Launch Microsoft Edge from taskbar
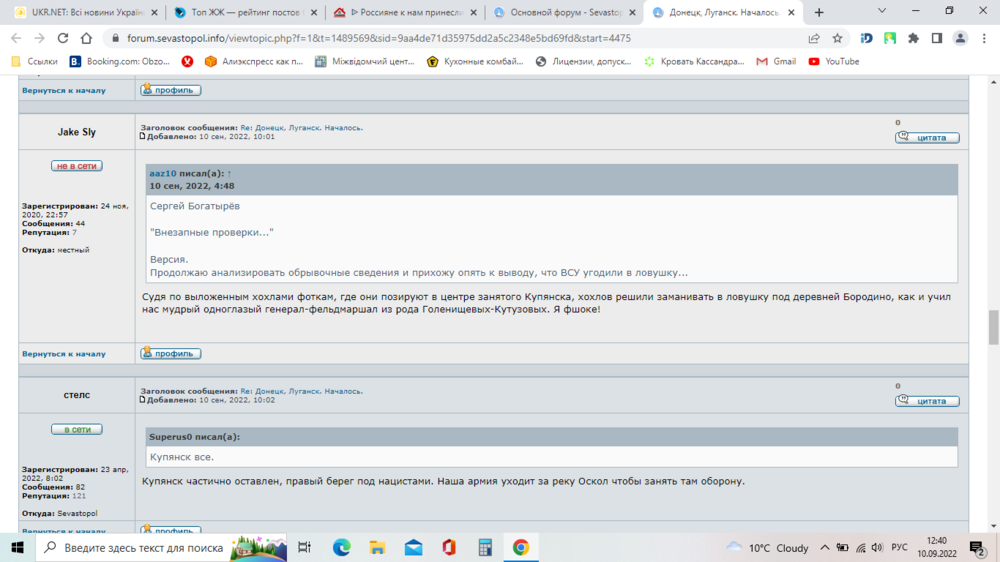1000x562 pixels. tap(341, 547)
